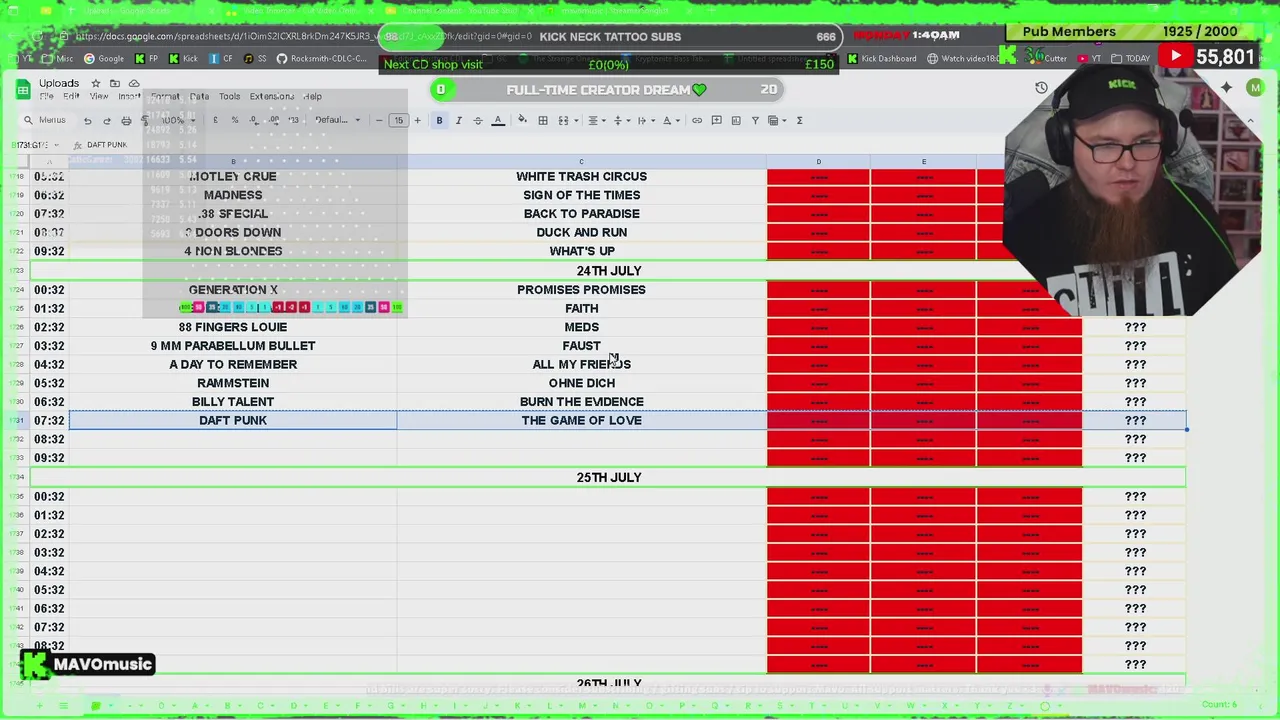Open the Borders tool
This screenshot has width=1280, height=720.
[543, 120]
